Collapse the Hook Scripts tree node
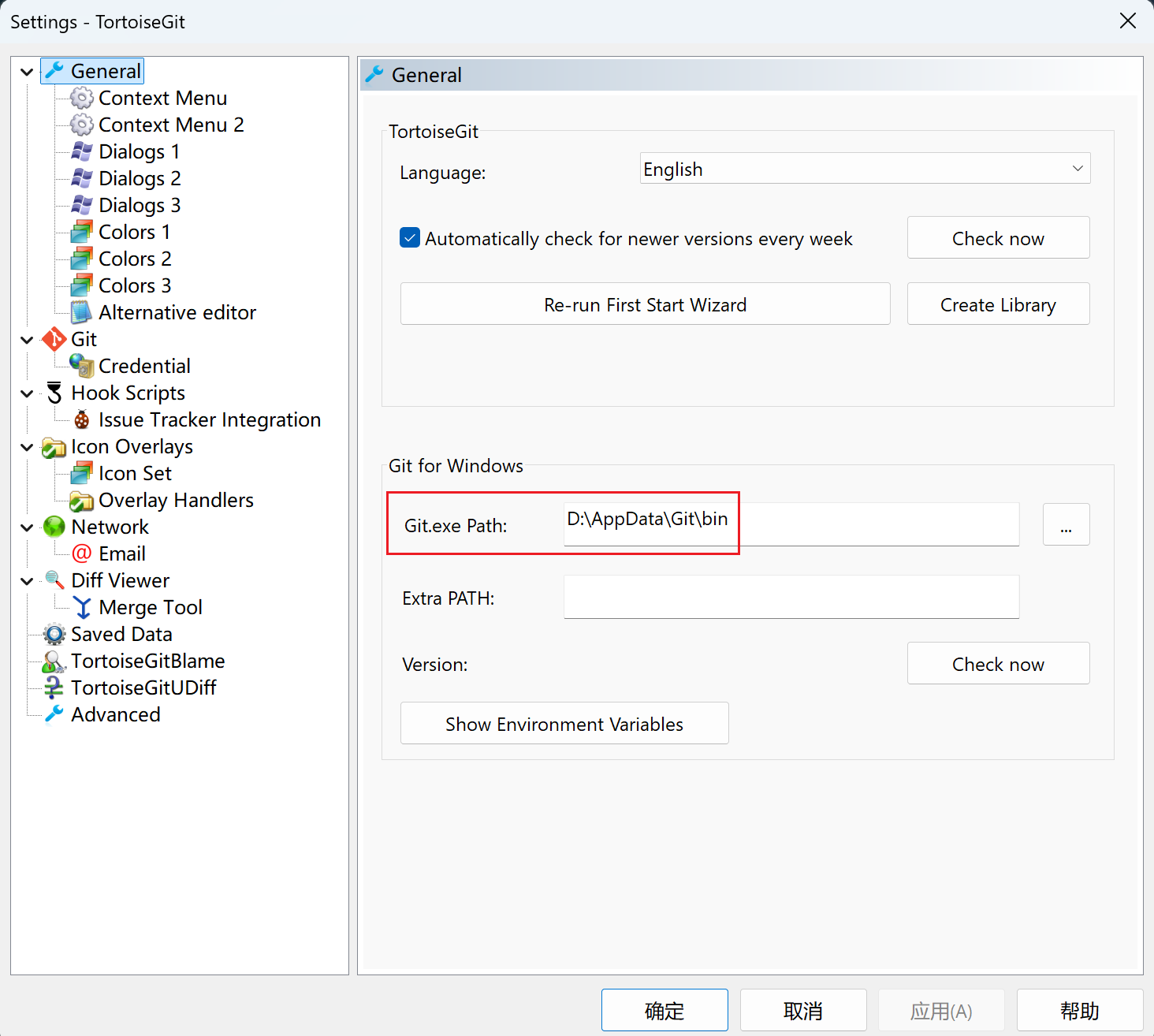Viewport: 1154px width, 1036px height. click(27, 393)
